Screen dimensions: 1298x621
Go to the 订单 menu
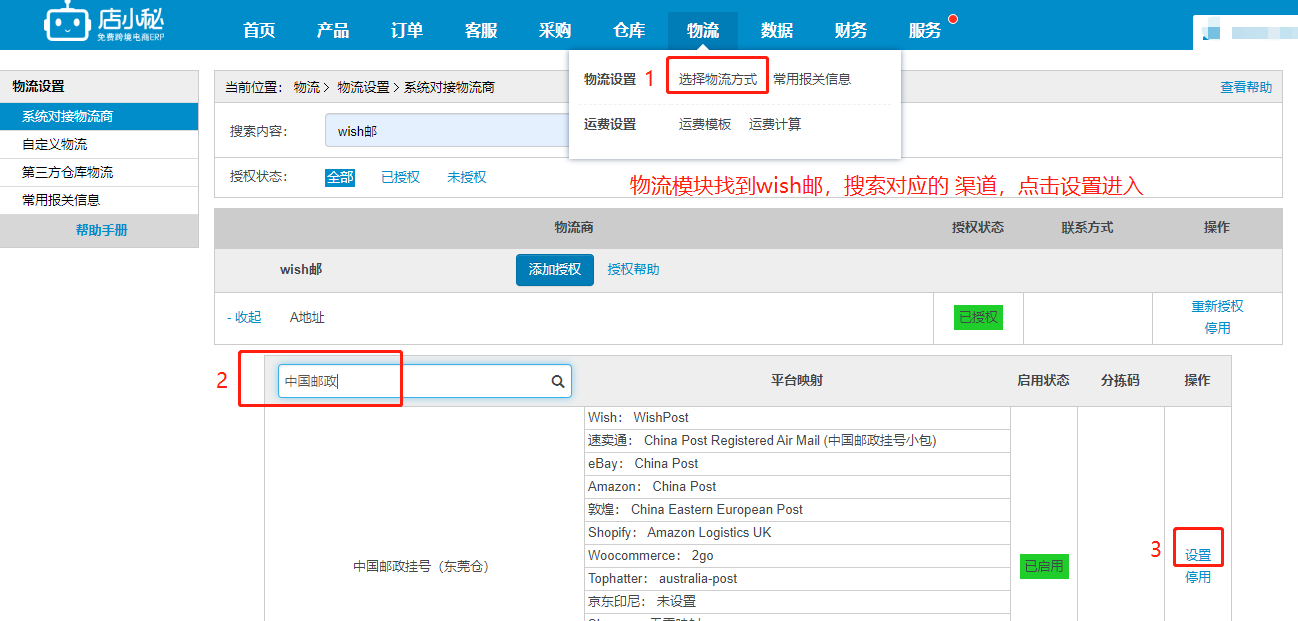[x=407, y=30]
